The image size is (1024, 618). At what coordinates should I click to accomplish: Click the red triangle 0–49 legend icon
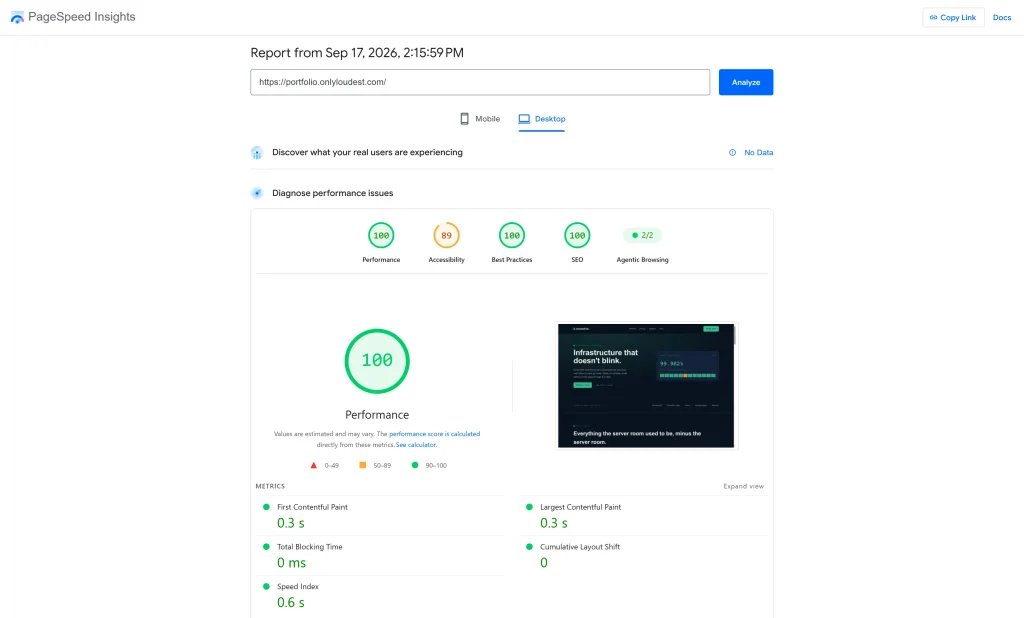tap(313, 465)
